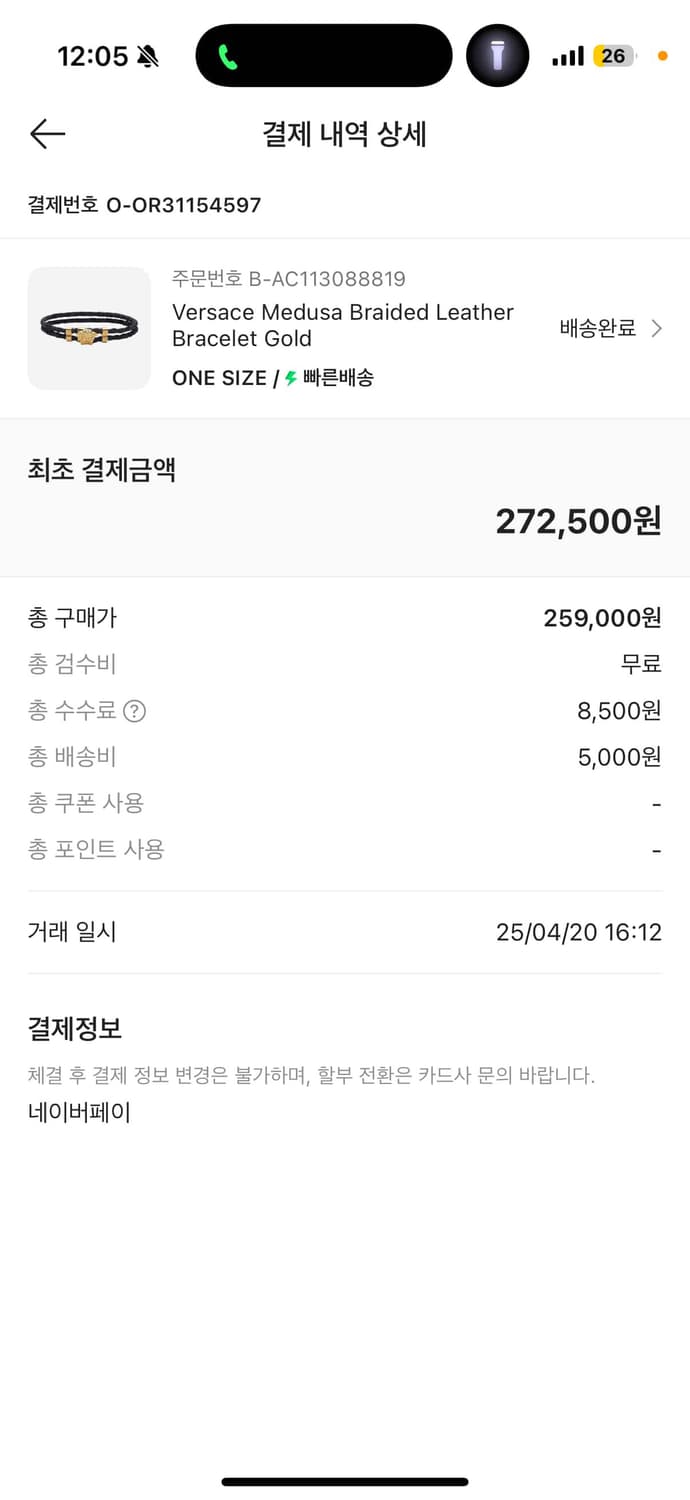Tap the muted bell icon

pos(148,57)
